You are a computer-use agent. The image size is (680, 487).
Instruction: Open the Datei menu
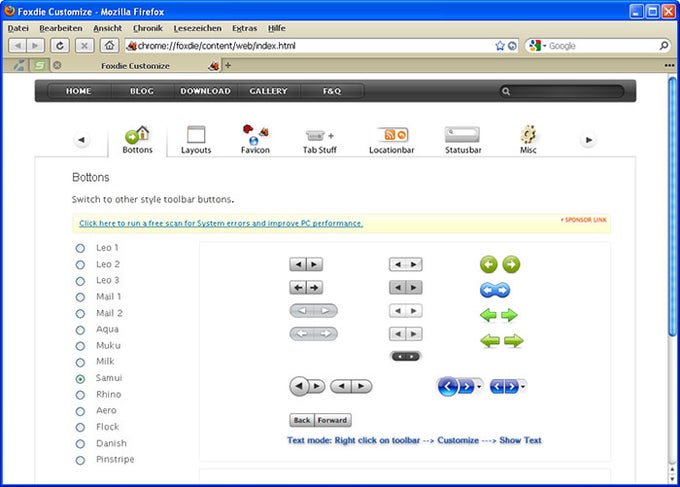pos(18,28)
